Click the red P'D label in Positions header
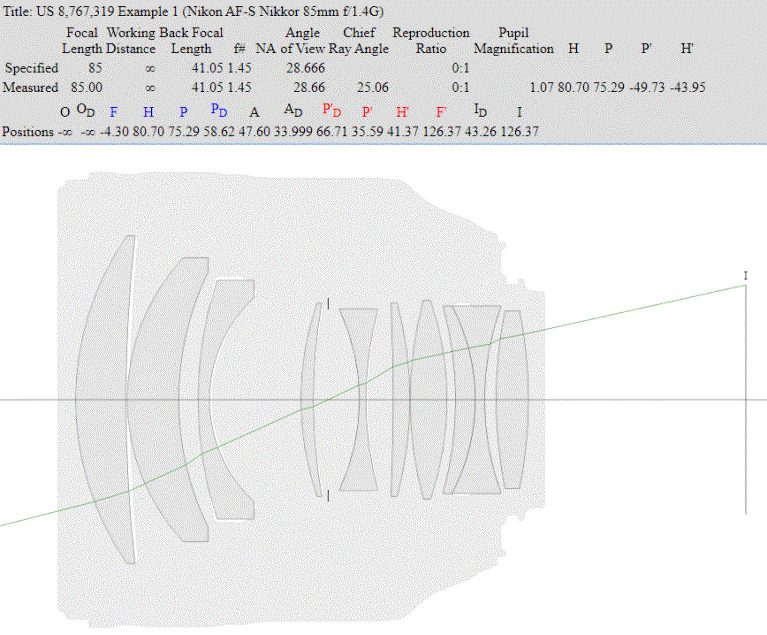Screen dimensions: 767x635 click(332, 111)
